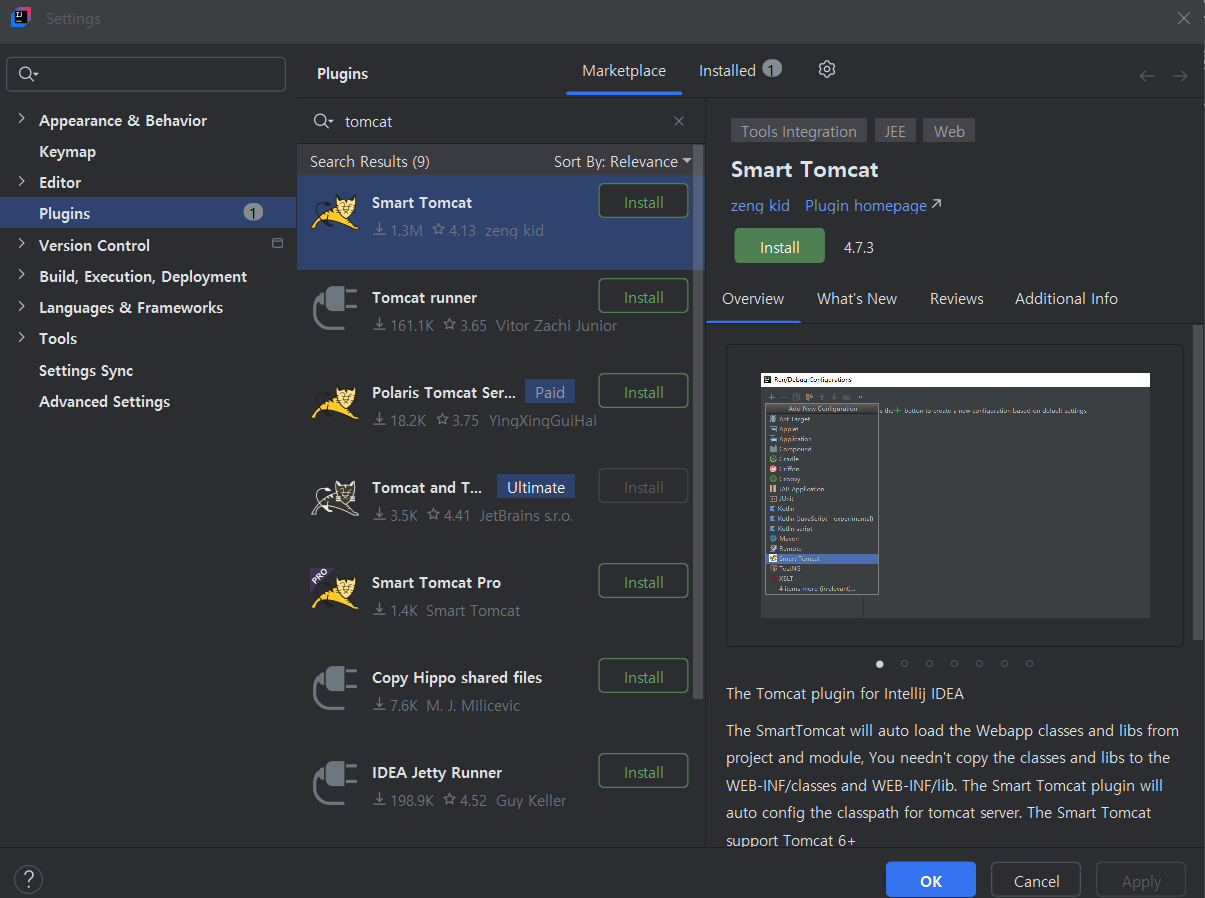Click the green Install button in details
The width and height of the screenshot is (1205, 898).
[780, 247]
